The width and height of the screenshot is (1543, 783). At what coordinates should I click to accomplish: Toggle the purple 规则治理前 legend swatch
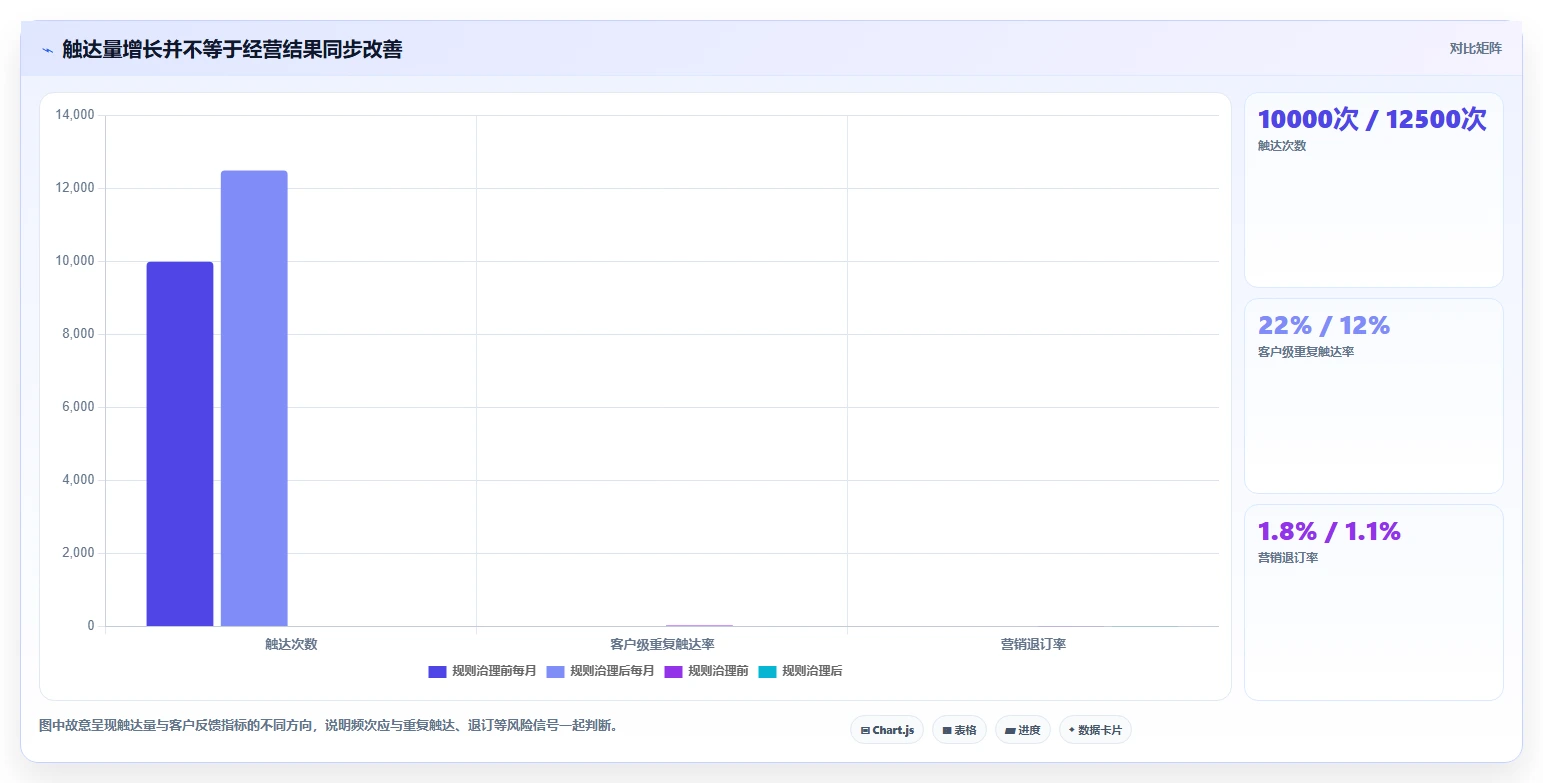tap(673, 671)
